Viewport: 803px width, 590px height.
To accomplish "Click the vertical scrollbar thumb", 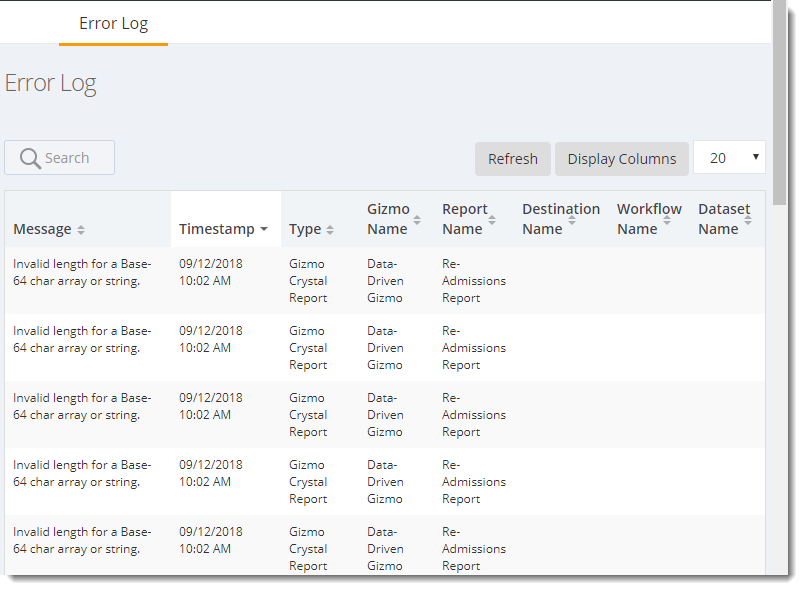I will click(779, 102).
